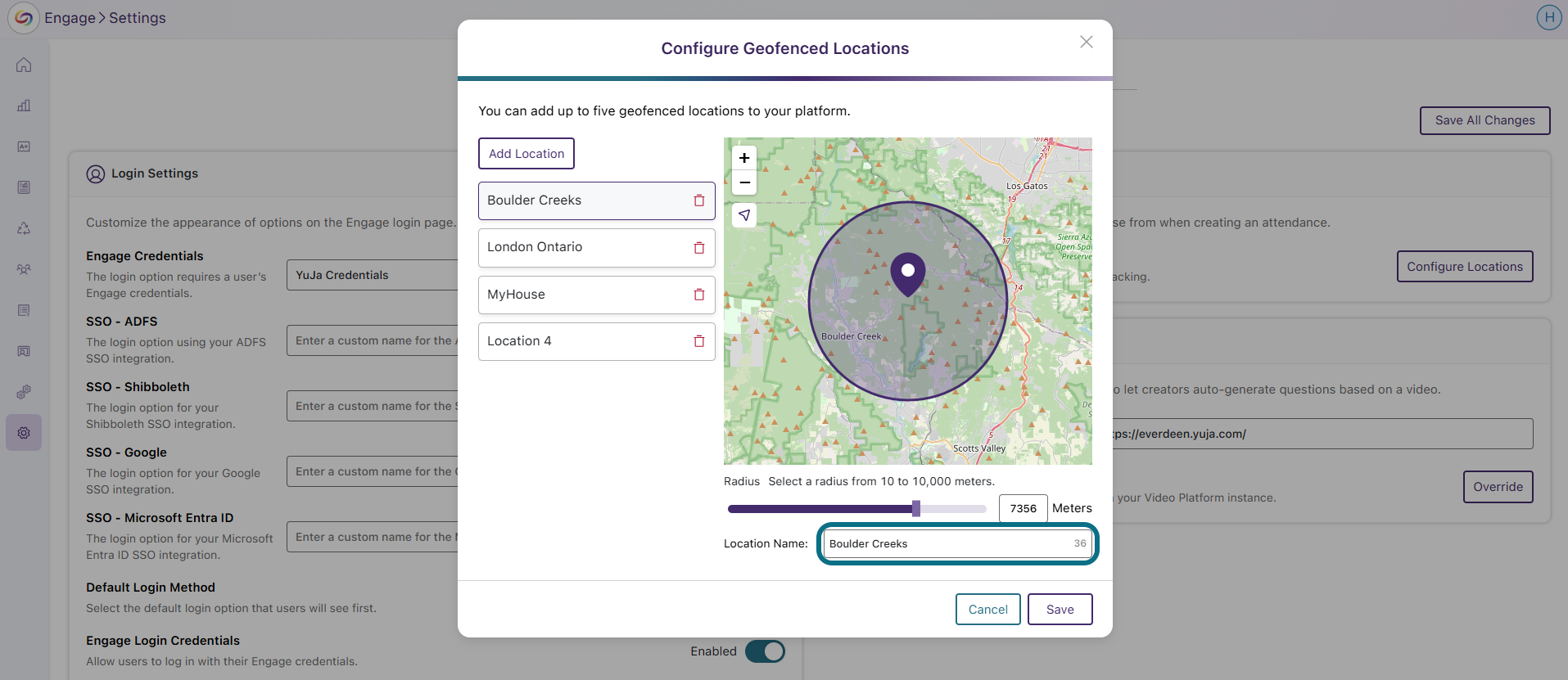Viewport: 1568px width, 680px height.
Task: Close the Configure Geofenced Locations dialog
Action: point(1087,42)
